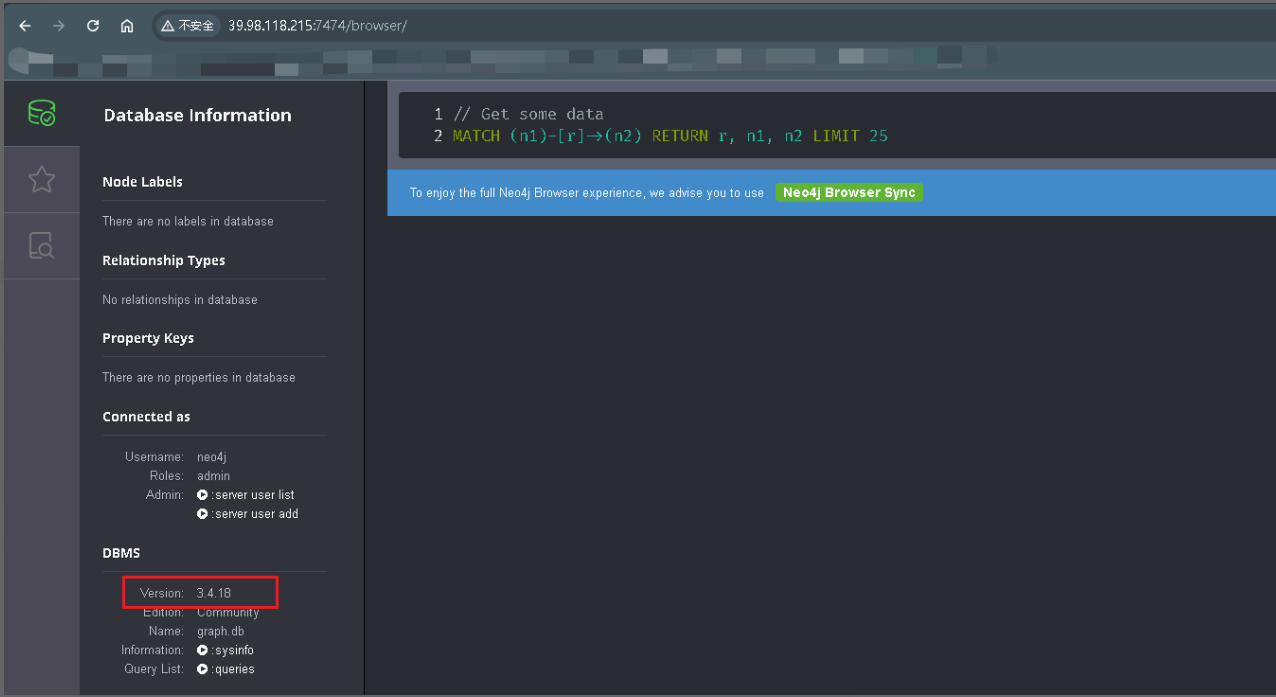Image resolution: width=1276 pixels, height=697 pixels.
Task: Run the :server user add command
Action: coord(256,514)
